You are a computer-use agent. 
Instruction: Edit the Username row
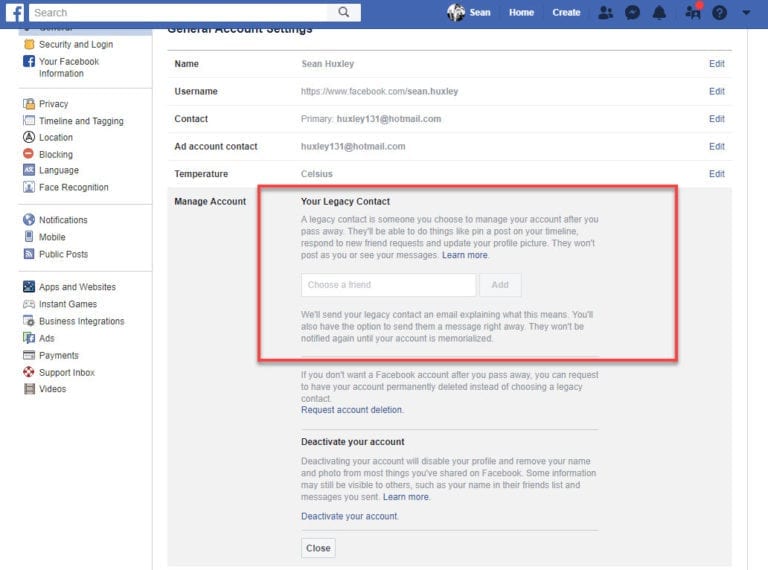[x=717, y=91]
